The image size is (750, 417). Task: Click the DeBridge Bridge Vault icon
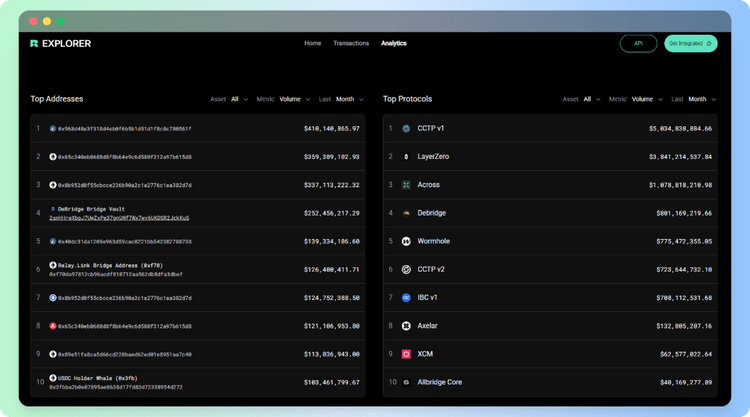[53, 209]
